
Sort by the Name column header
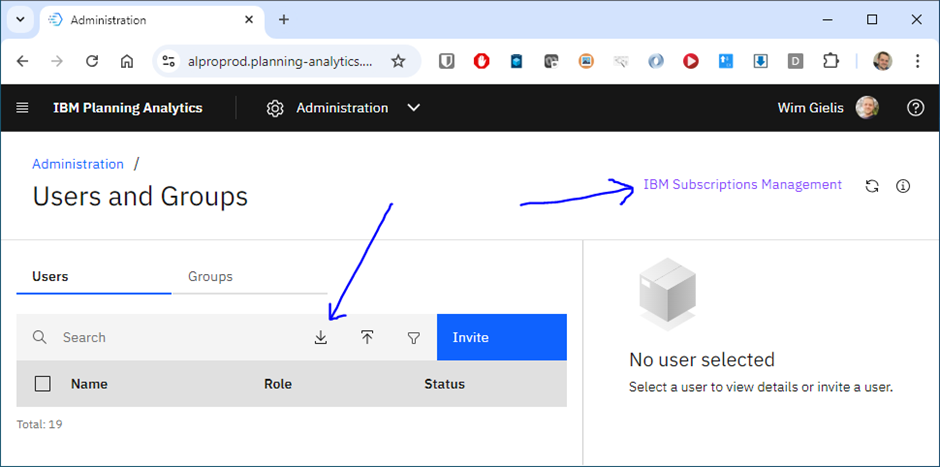point(89,384)
